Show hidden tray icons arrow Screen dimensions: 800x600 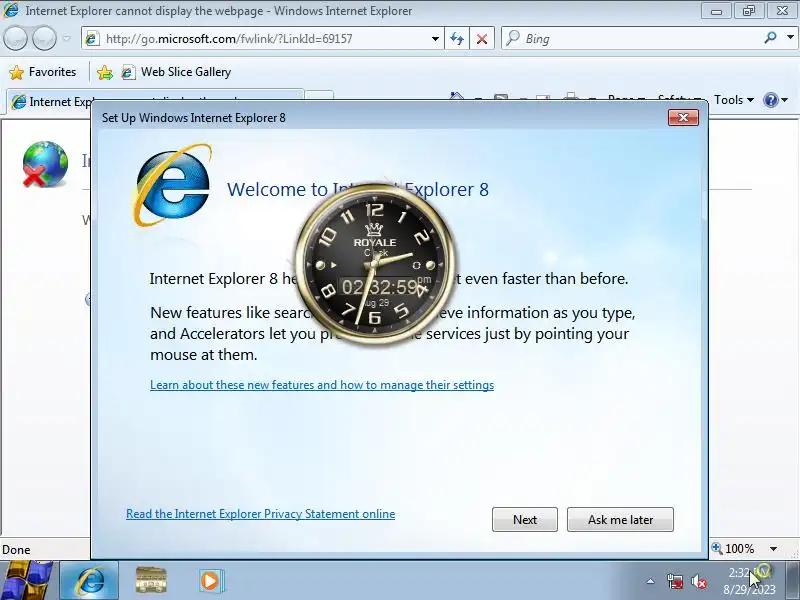pos(651,581)
